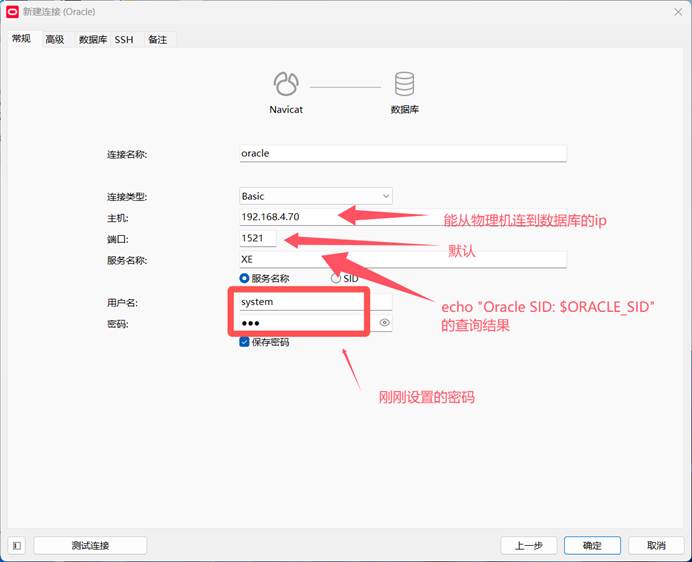Click the 主机 field with 192.168.4.70

tap(402, 217)
